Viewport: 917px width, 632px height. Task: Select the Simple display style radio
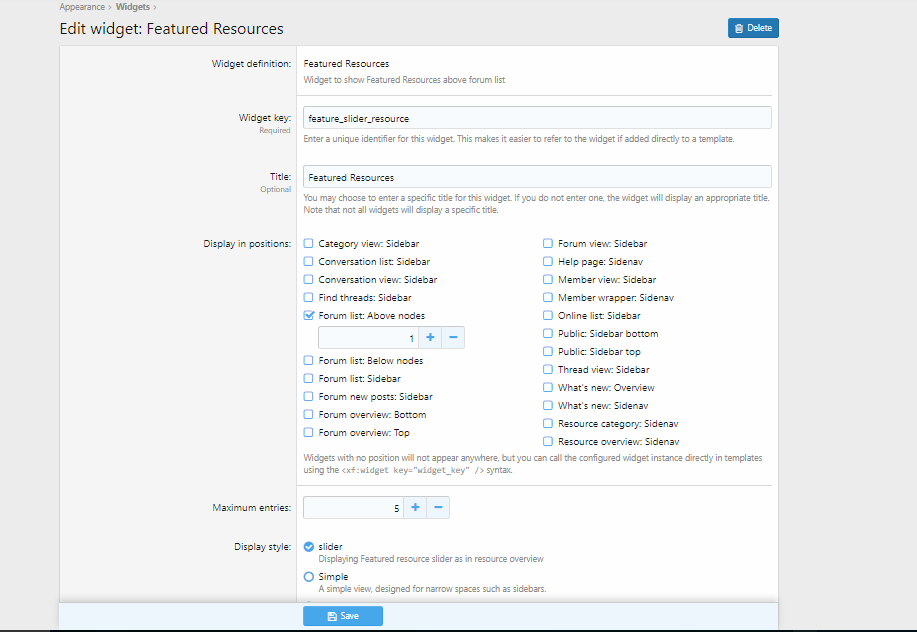[x=309, y=577]
